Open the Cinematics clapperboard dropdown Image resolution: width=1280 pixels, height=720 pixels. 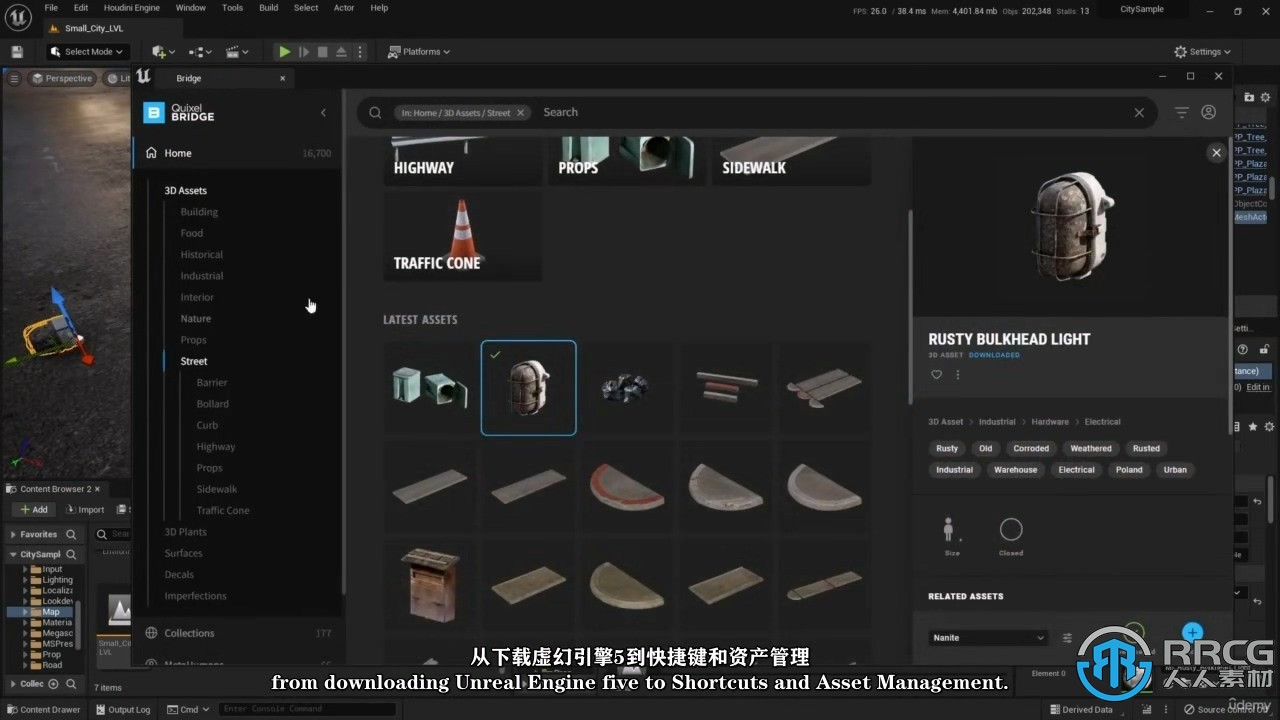pos(237,52)
